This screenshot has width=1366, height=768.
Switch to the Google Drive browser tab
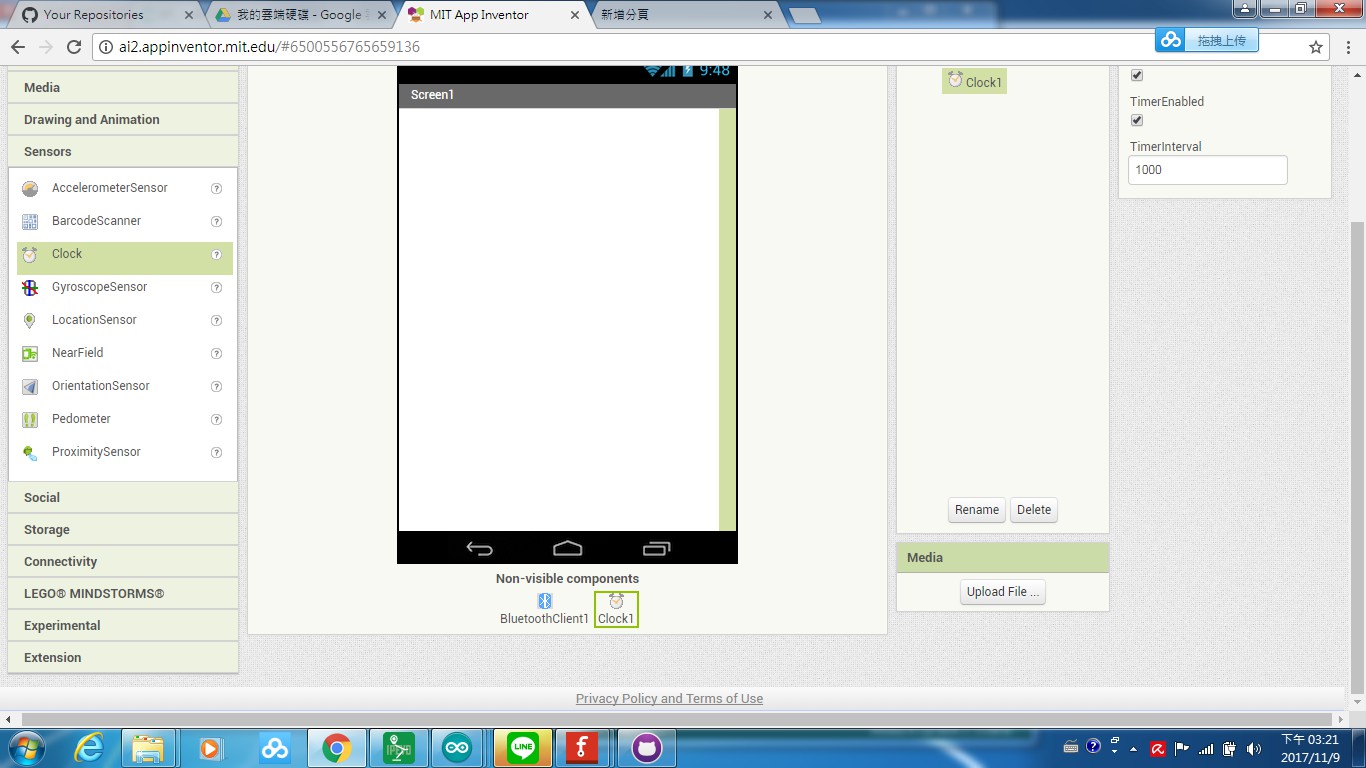click(300, 15)
